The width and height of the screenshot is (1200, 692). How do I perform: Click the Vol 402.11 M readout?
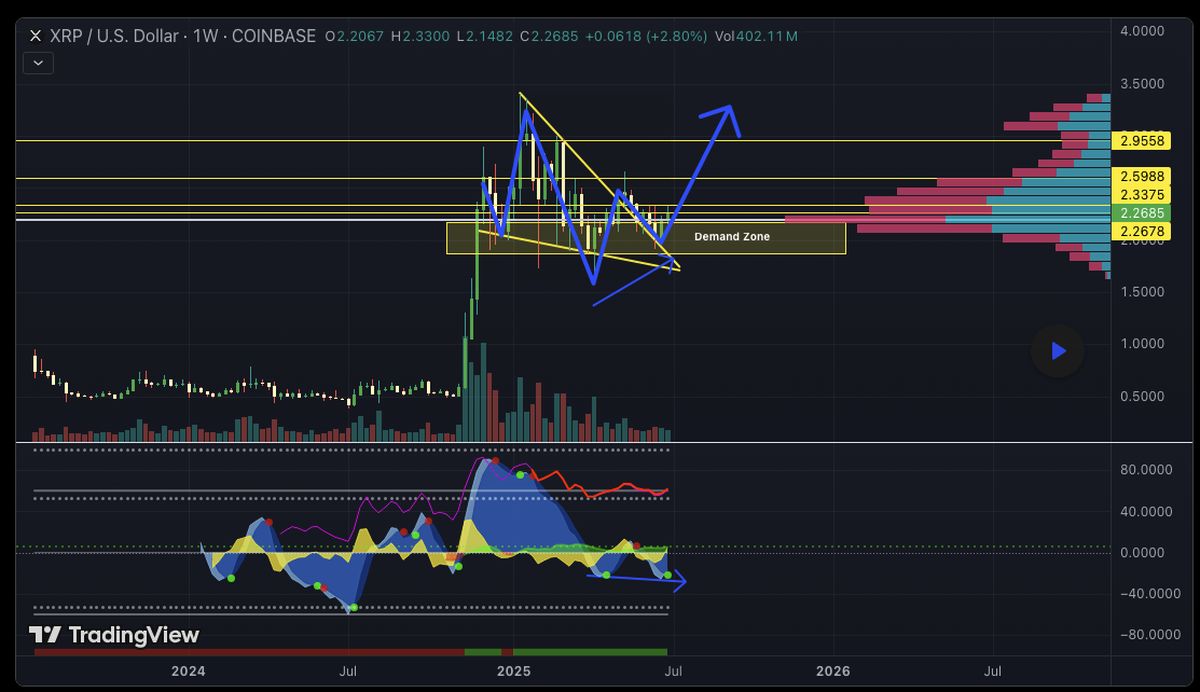(756, 36)
